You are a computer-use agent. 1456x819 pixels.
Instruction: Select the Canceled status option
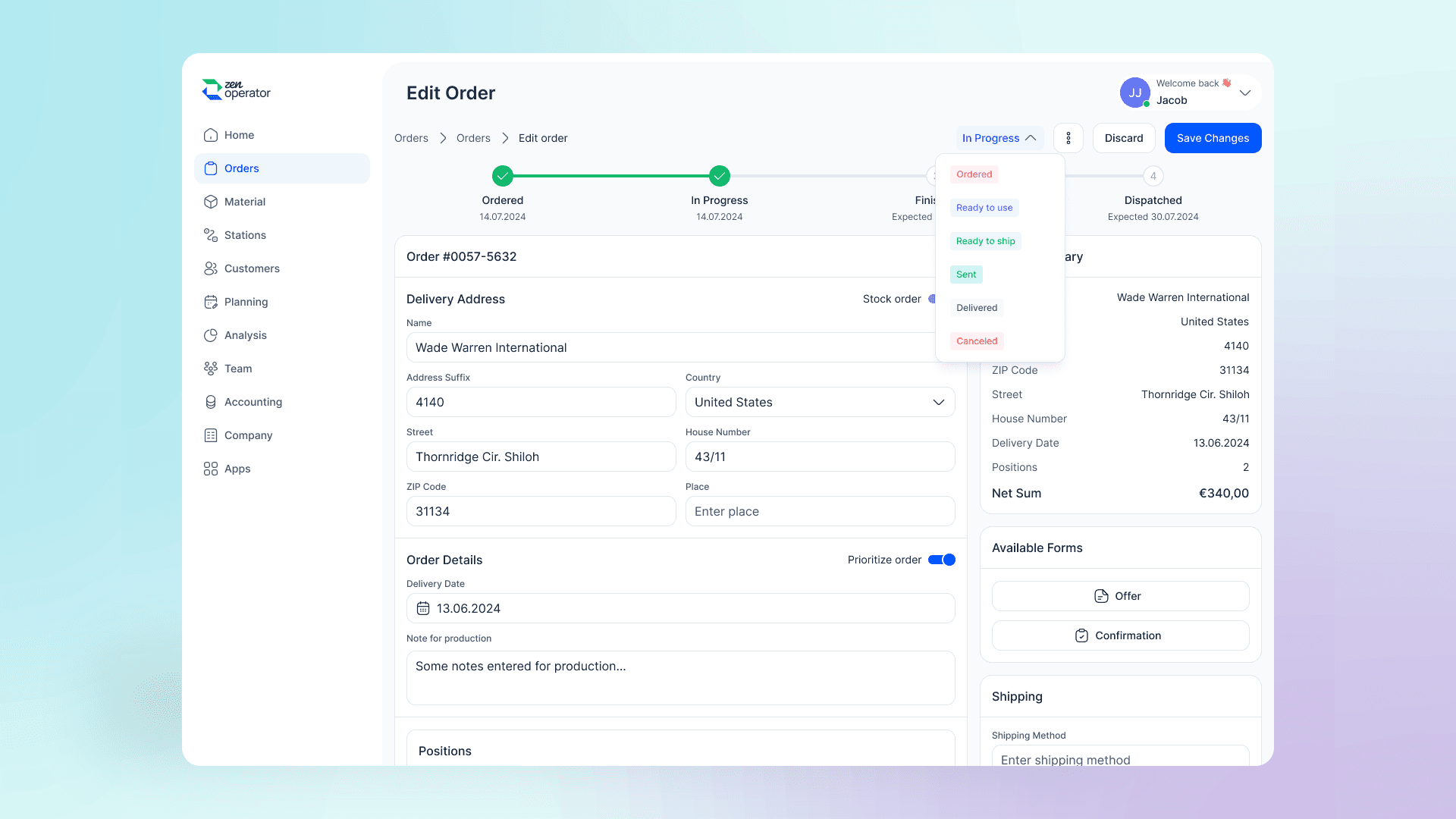(x=977, y=341)
